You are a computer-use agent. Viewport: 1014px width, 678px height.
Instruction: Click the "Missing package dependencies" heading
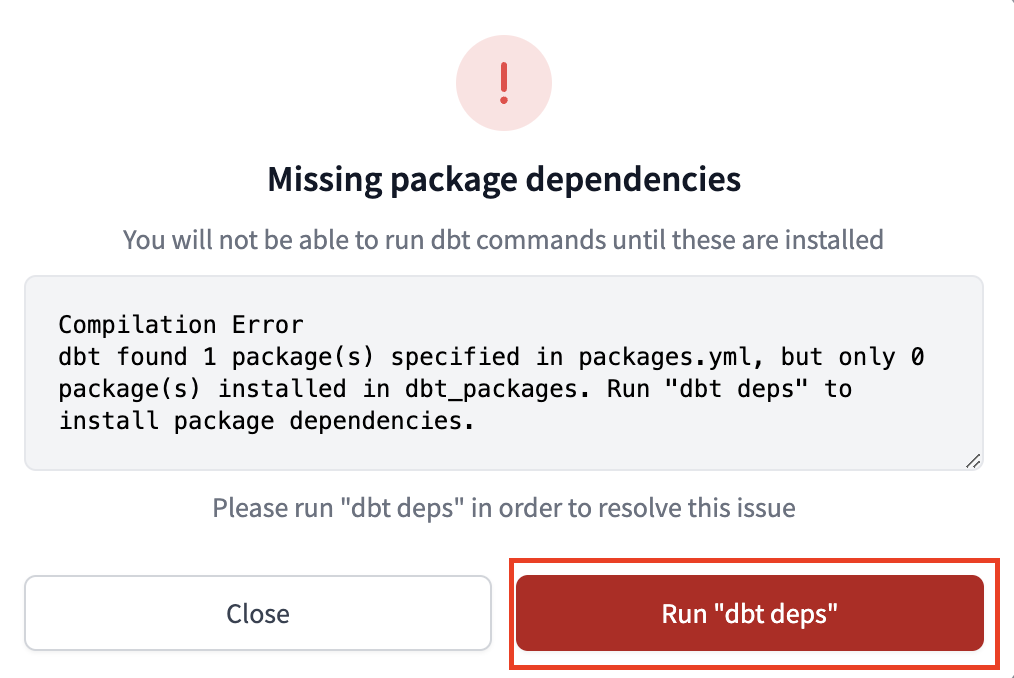[x=504, y=180]
